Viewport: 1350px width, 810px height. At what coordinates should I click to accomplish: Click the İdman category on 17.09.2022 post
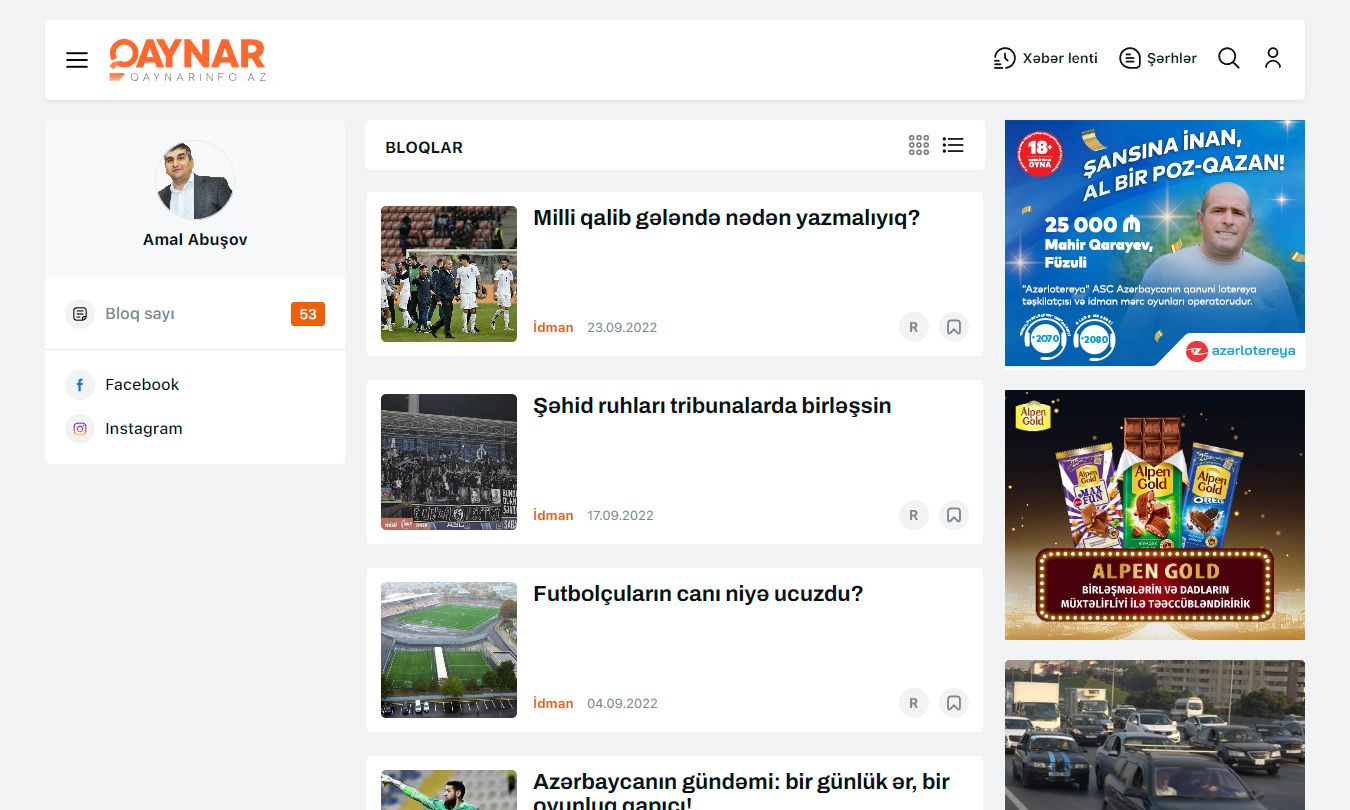[553, 516]
